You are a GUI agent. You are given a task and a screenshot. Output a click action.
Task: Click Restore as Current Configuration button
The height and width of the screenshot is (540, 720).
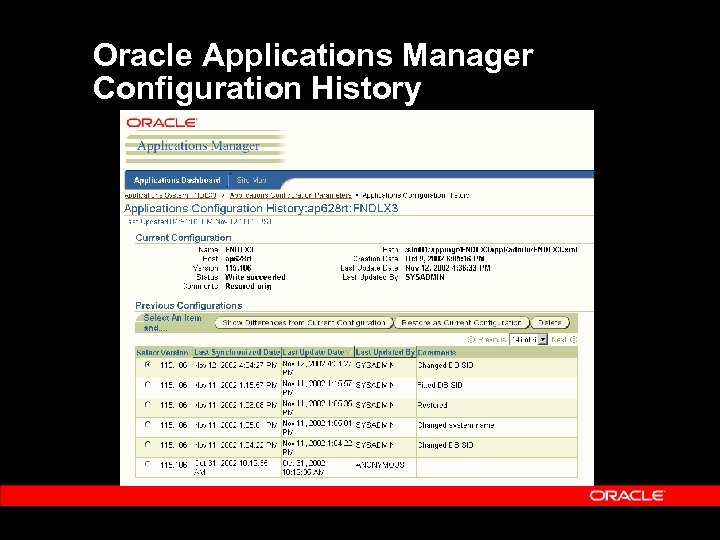(461, 323)
